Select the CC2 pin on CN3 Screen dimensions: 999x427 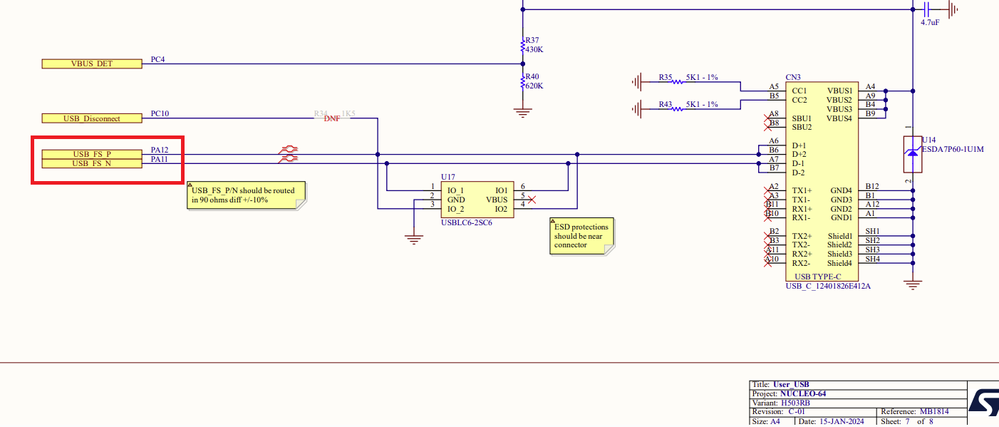[799, 100]
